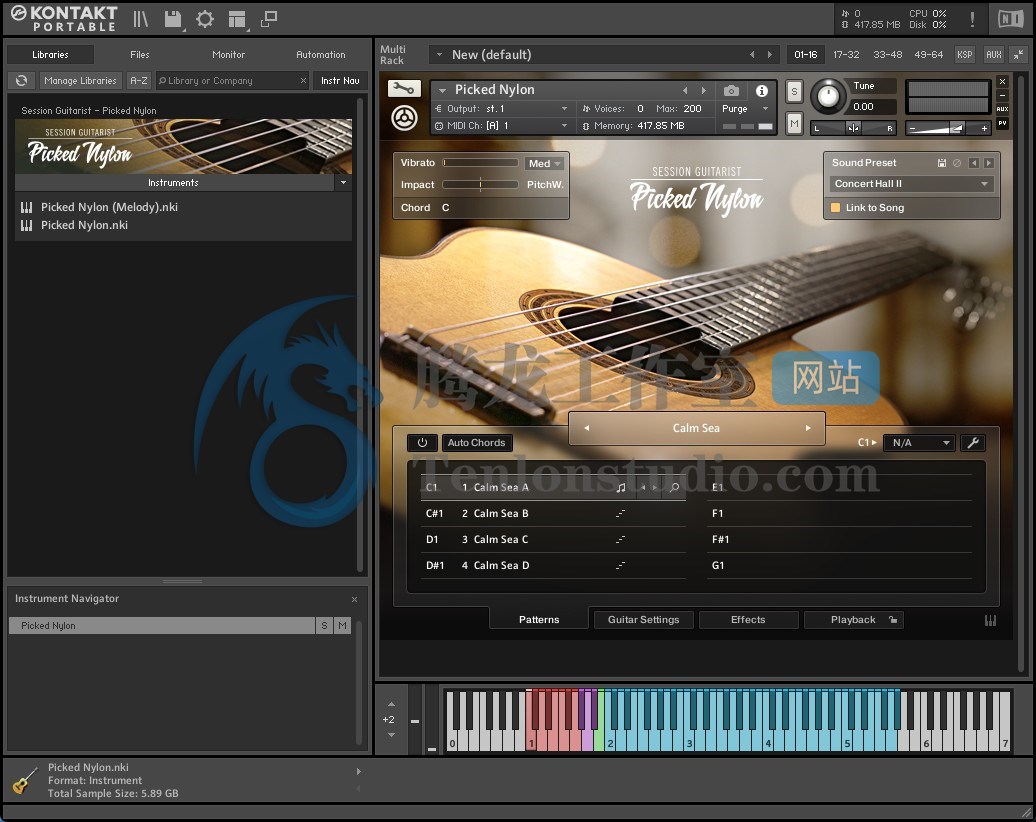Click the round NI Kontakt logo under wrench

click(404, 118)
